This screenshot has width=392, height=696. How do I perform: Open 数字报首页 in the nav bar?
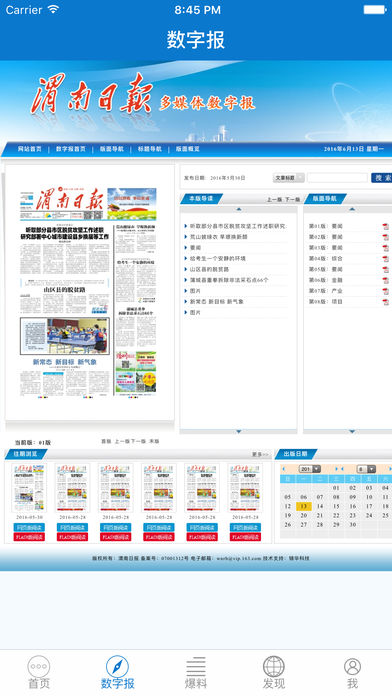tap(71, 149)
